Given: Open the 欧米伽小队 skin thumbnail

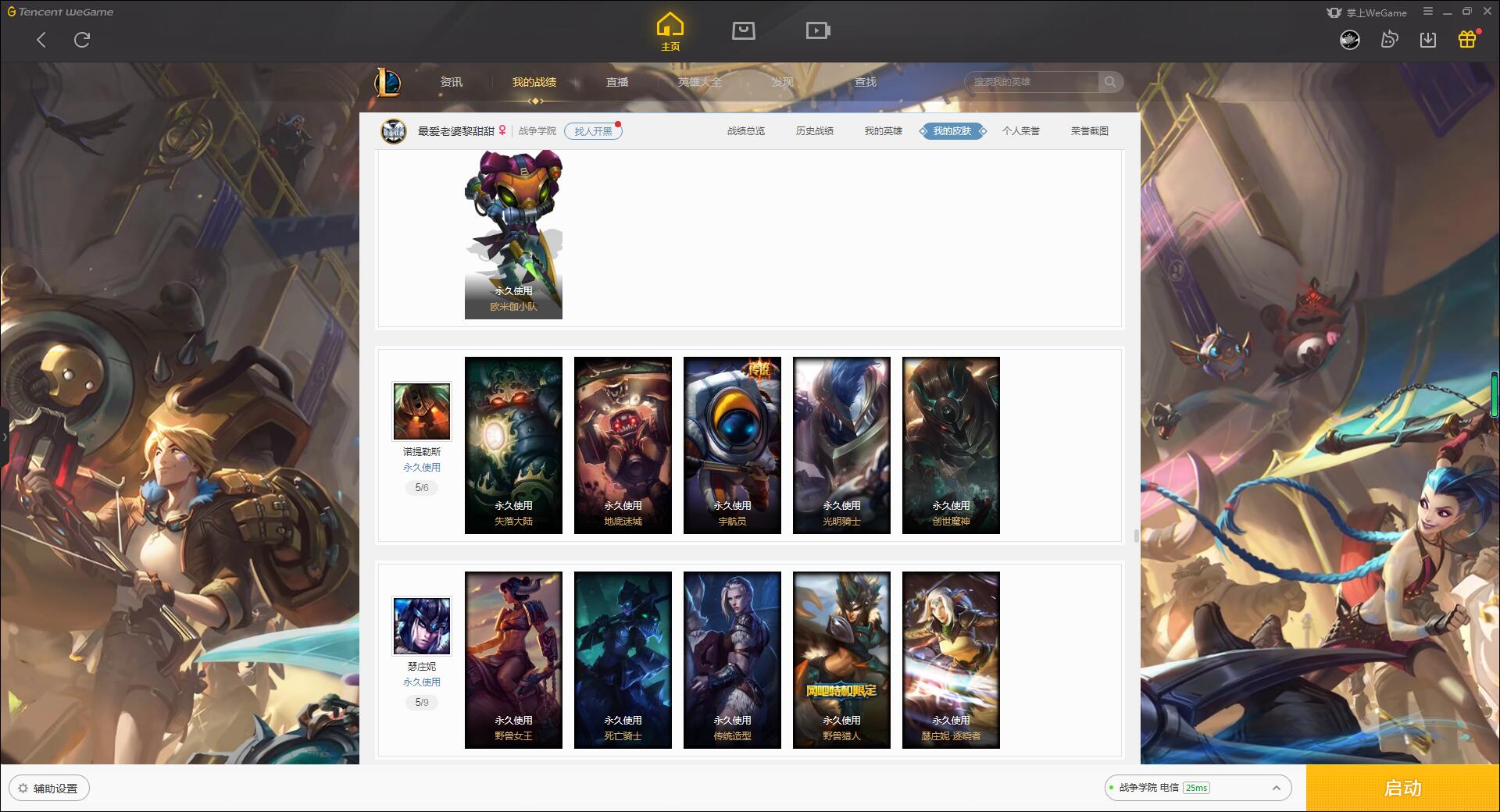Looking at the screenshot, I should tap(513, 235).
